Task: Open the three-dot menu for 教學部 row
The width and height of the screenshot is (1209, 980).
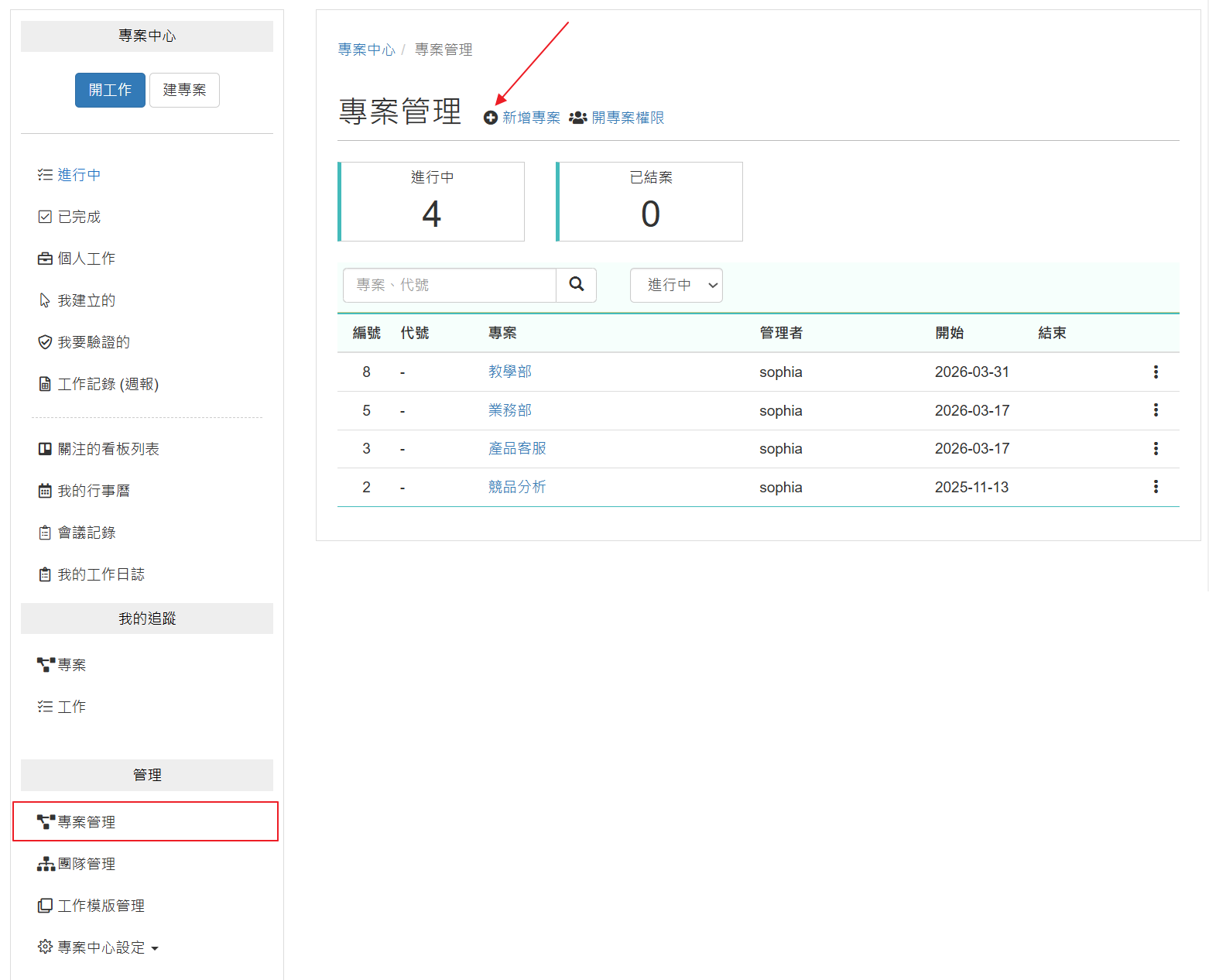Action: pos(1156,372)
